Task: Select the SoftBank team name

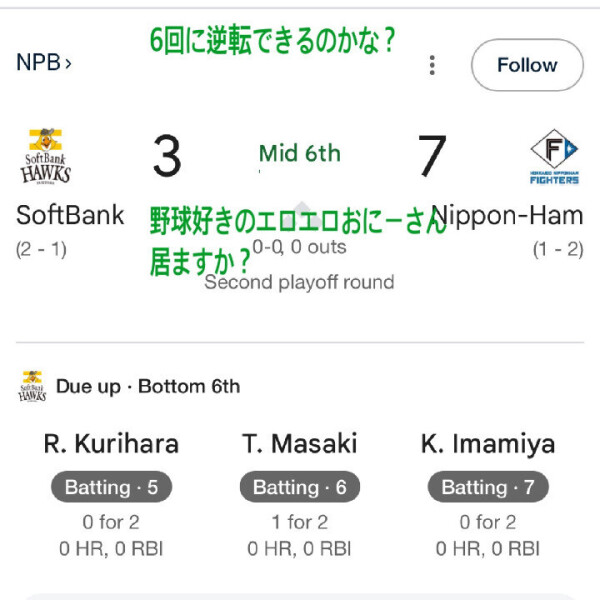Action: coord(70,215)
